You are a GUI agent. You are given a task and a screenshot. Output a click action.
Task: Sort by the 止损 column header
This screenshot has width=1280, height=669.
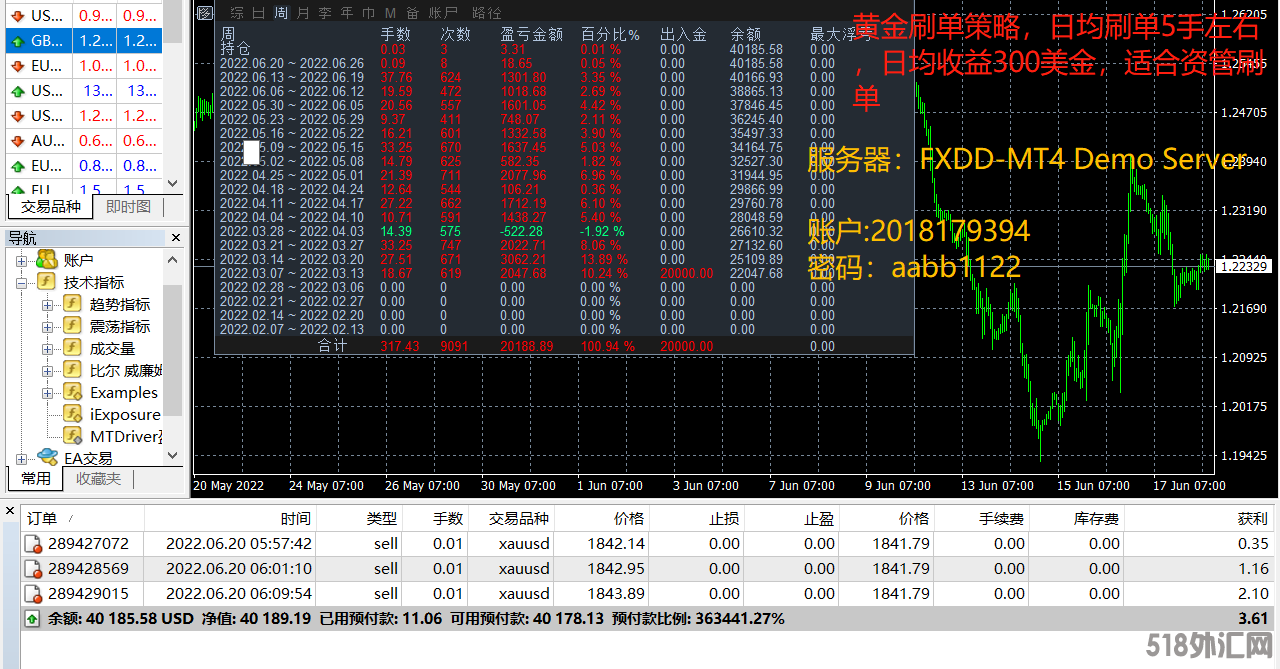tap(696, 519)
